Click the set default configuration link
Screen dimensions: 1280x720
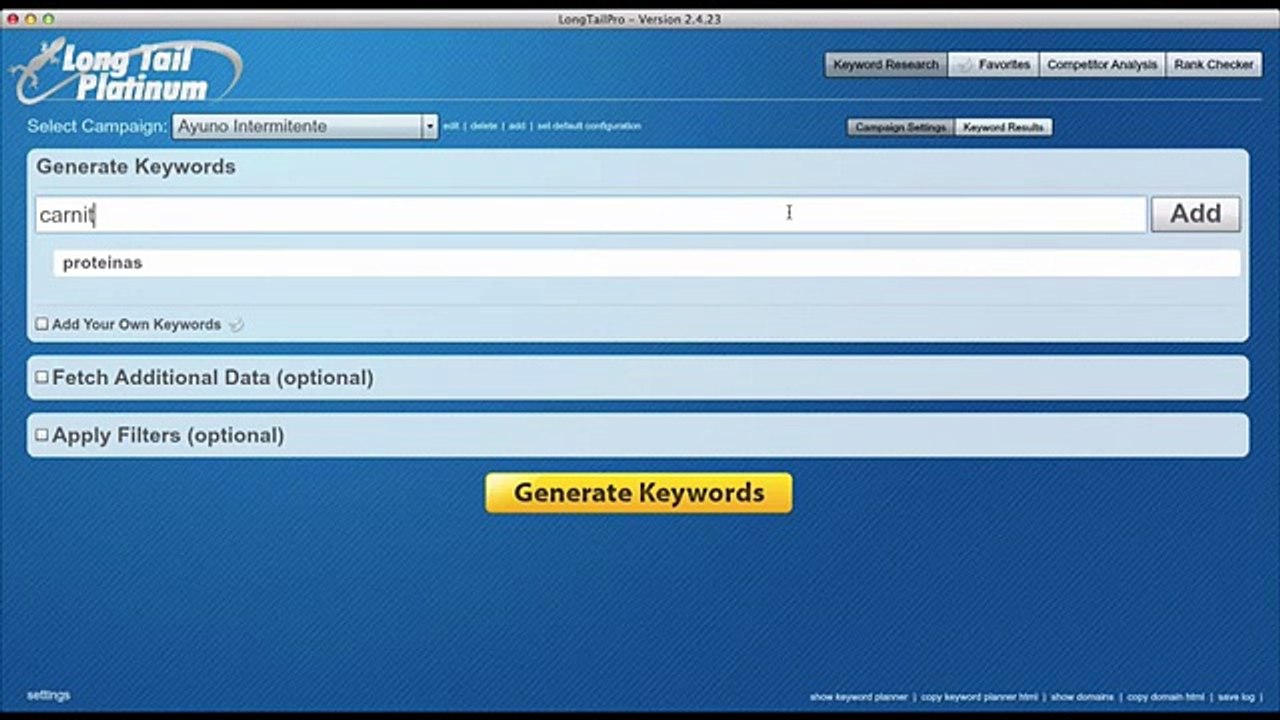(x=589, y=126)
